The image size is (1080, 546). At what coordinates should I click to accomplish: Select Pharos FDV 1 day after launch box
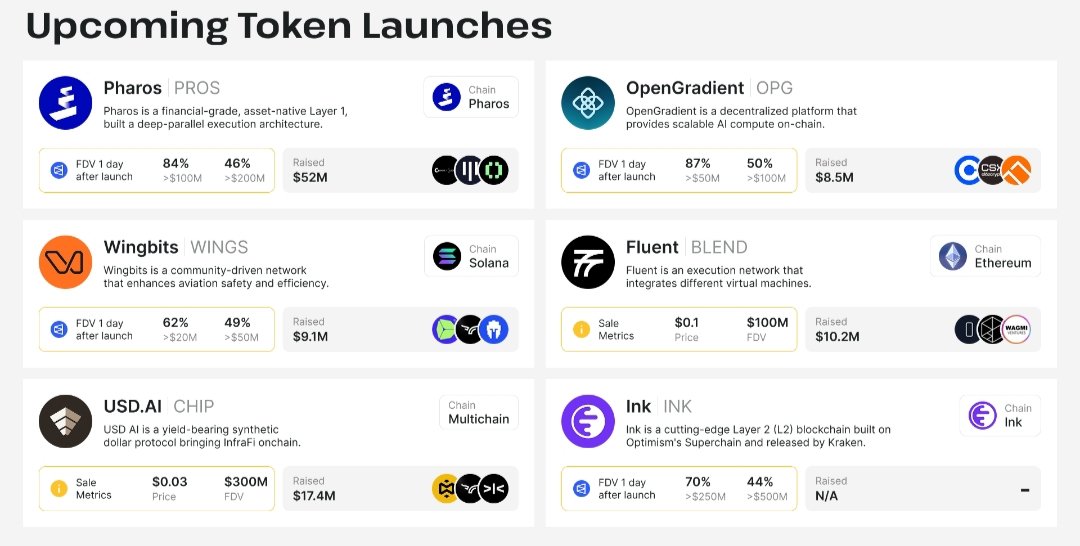click(x=157, y=171)
